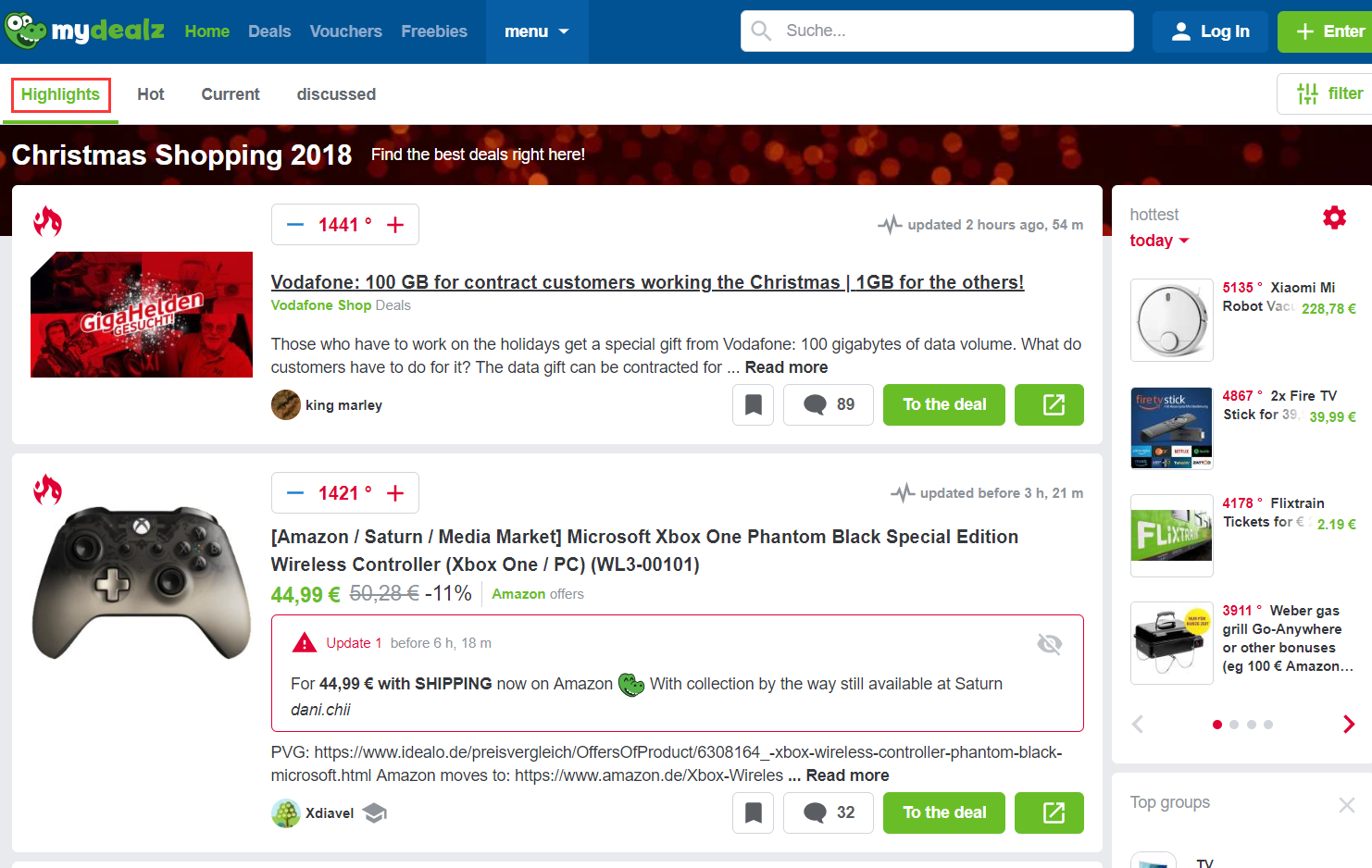Switch to the Current tab
Viewport: 1372px width, 868px height.
[231, 94]
